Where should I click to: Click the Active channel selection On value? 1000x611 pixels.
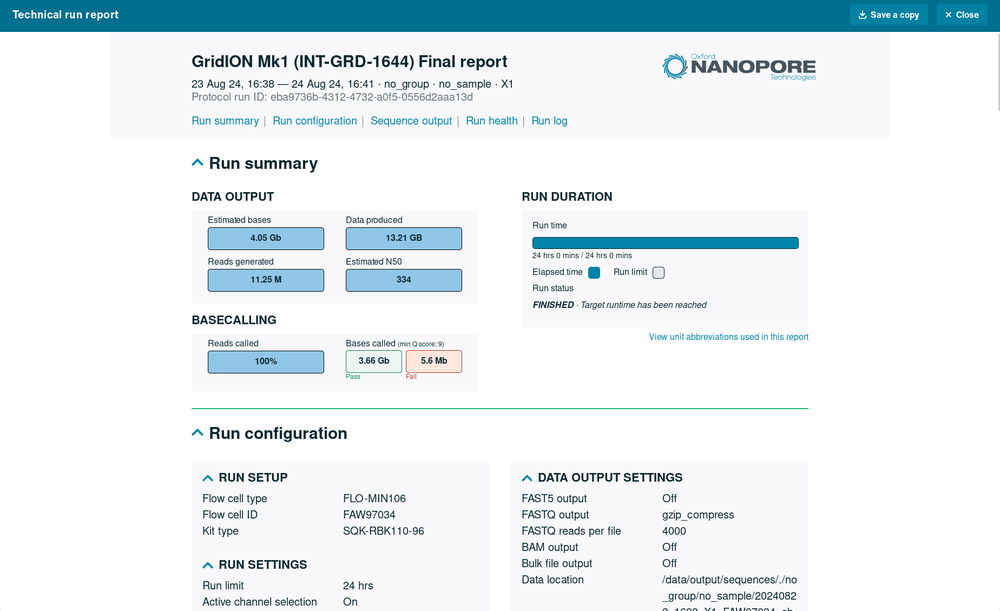350,601
